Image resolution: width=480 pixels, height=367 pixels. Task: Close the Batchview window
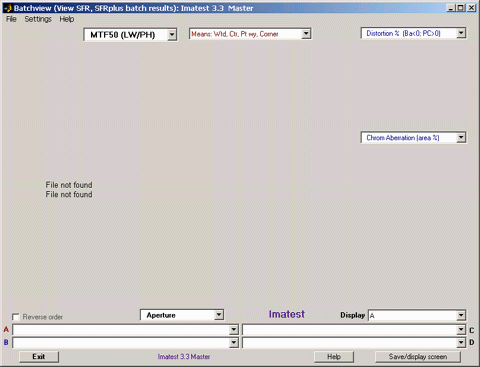[x=471, y=8]
